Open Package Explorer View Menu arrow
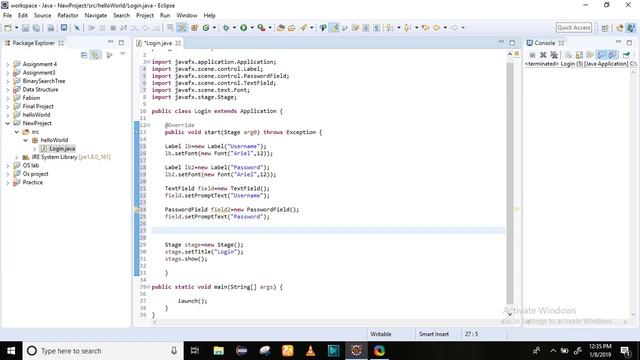 (x=122, y=54)
